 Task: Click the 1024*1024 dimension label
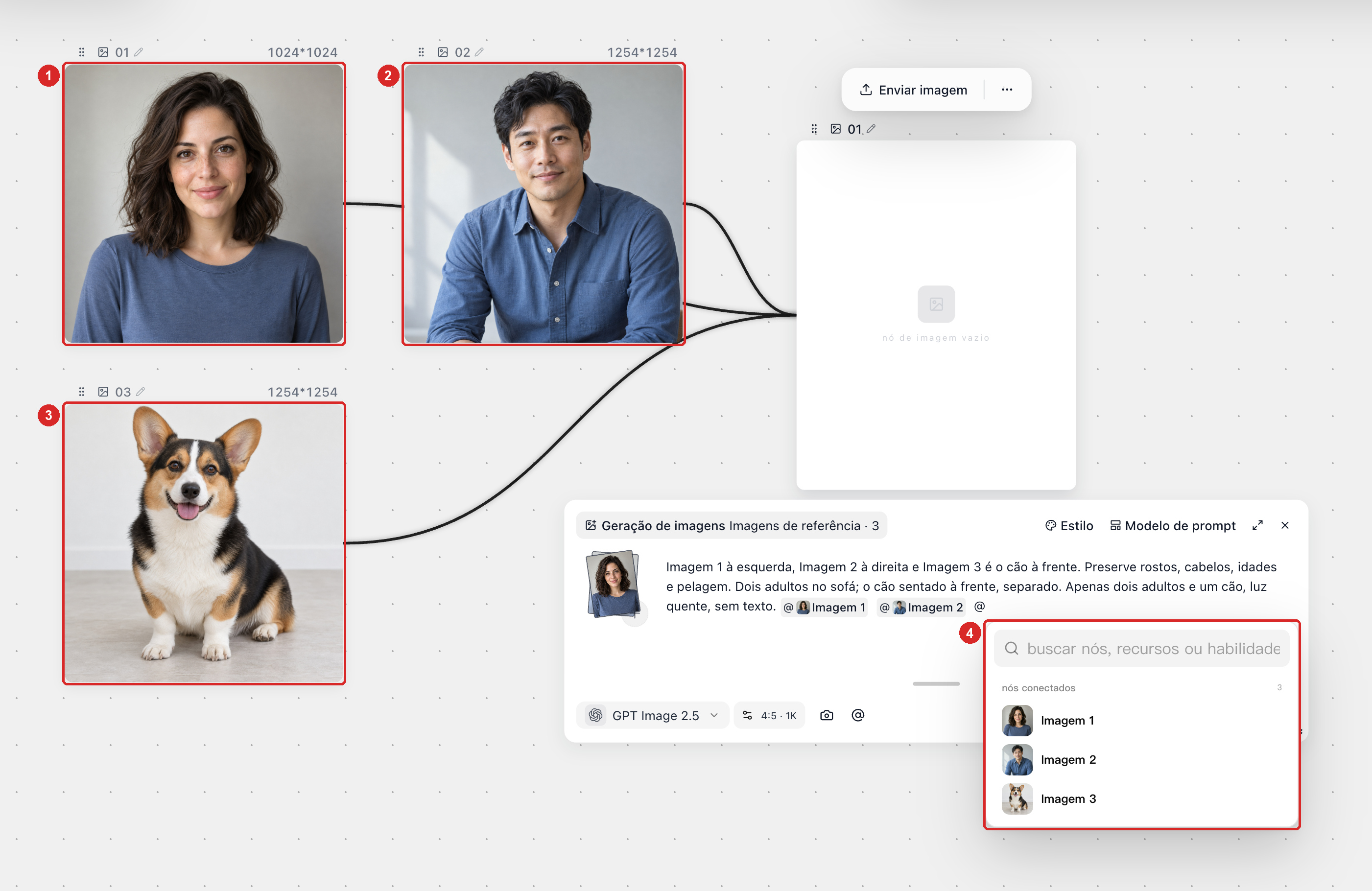302,52
